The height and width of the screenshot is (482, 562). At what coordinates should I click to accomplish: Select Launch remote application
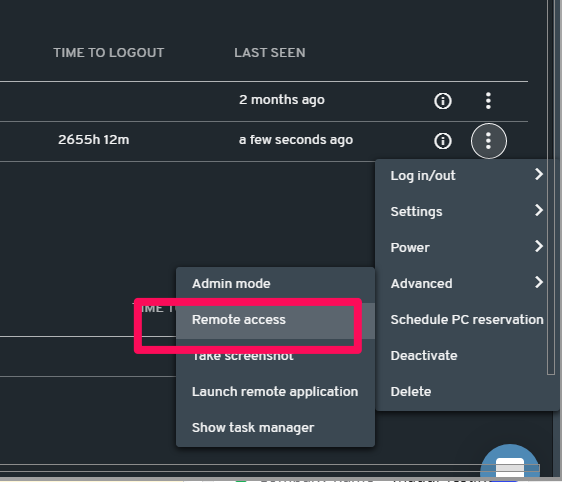(x=275, y=391)
